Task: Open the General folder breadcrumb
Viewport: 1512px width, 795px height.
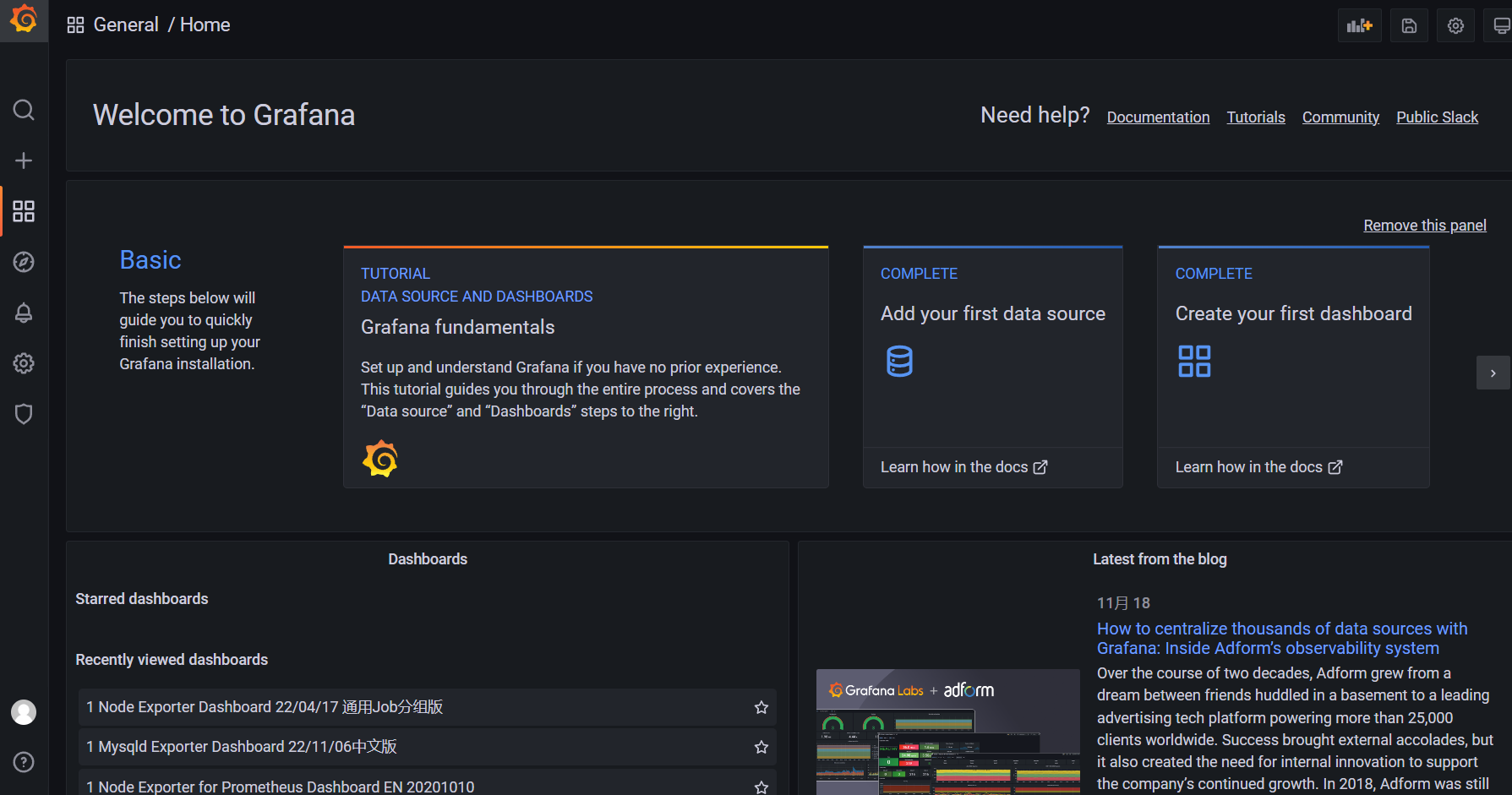Action: click(x=126, y=25)
